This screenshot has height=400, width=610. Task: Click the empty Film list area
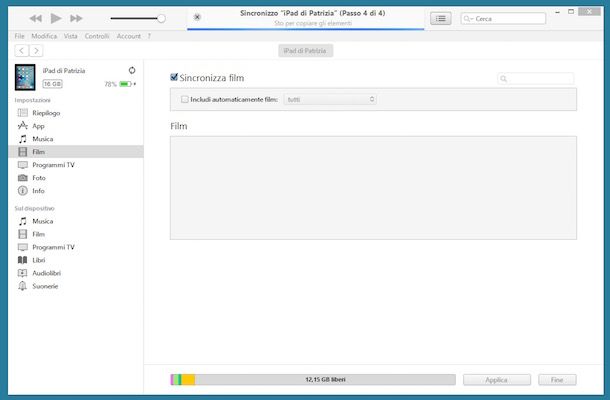373,188
